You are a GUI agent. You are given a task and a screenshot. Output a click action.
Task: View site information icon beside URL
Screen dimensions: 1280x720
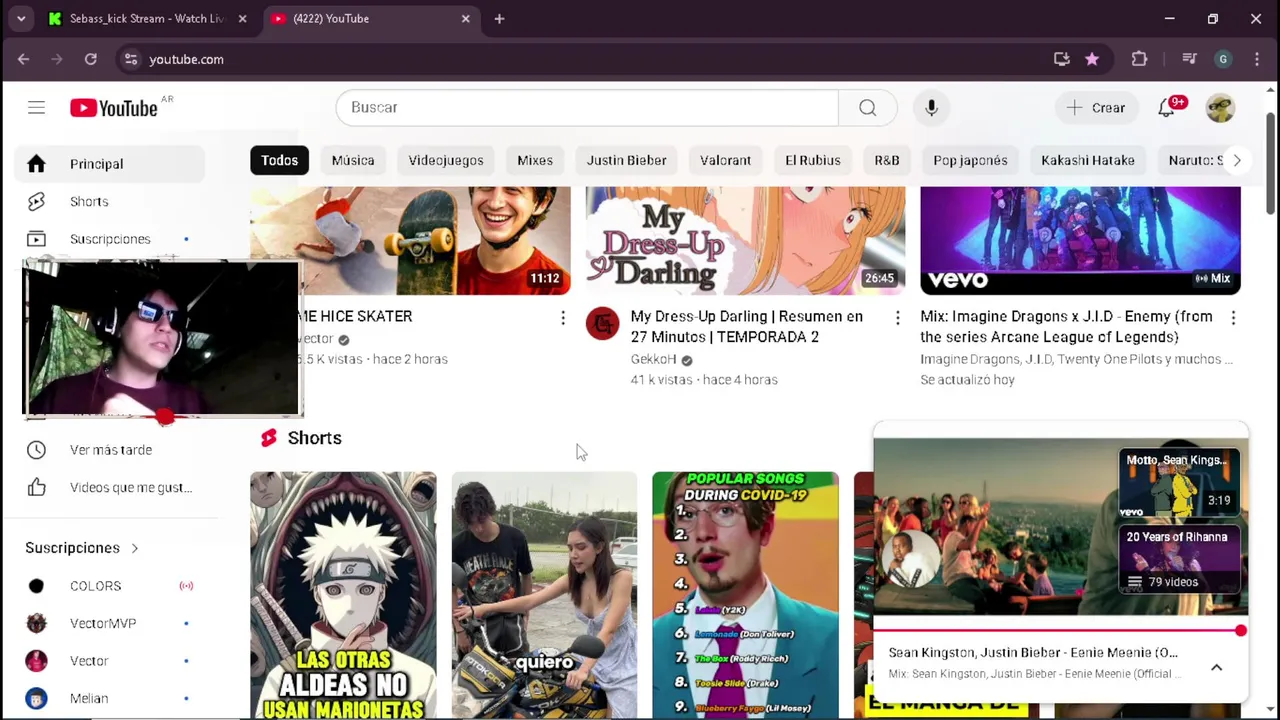130,59
